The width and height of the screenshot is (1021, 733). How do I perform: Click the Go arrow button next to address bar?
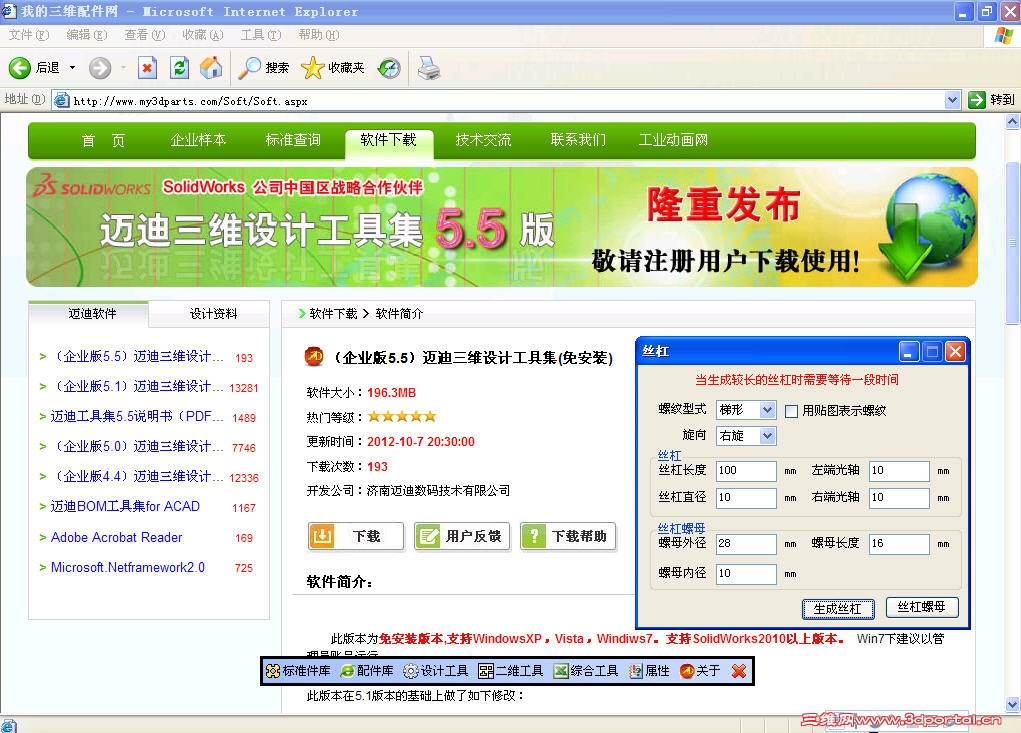(x=977, y=100)
